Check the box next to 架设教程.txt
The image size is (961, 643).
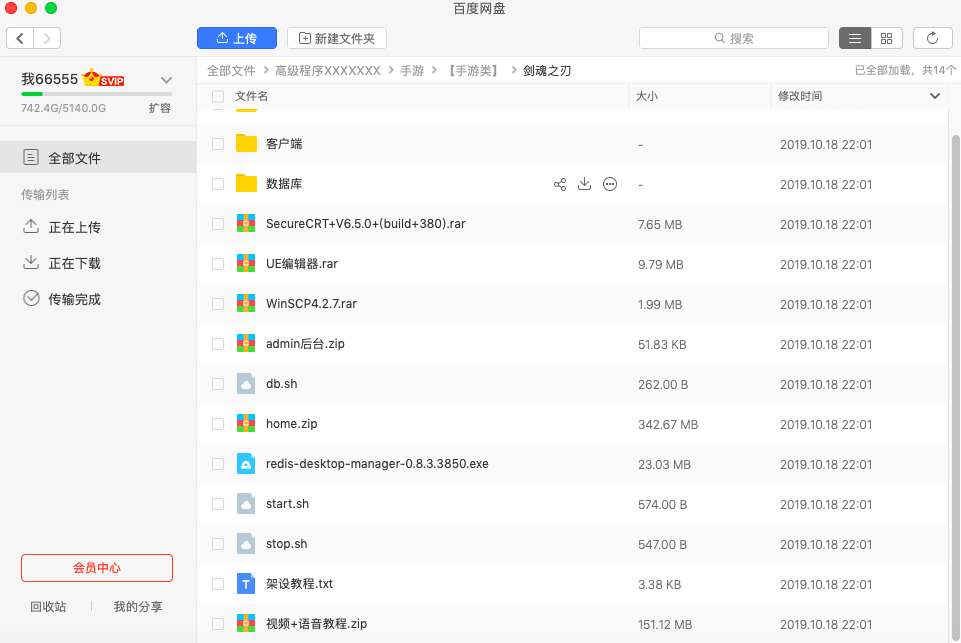218,584
